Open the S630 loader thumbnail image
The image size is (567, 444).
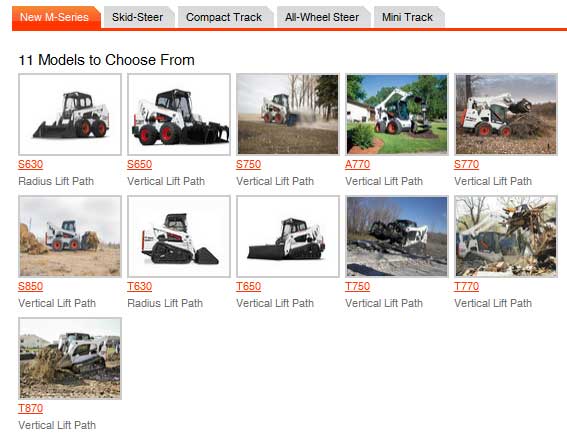point(70,114)
